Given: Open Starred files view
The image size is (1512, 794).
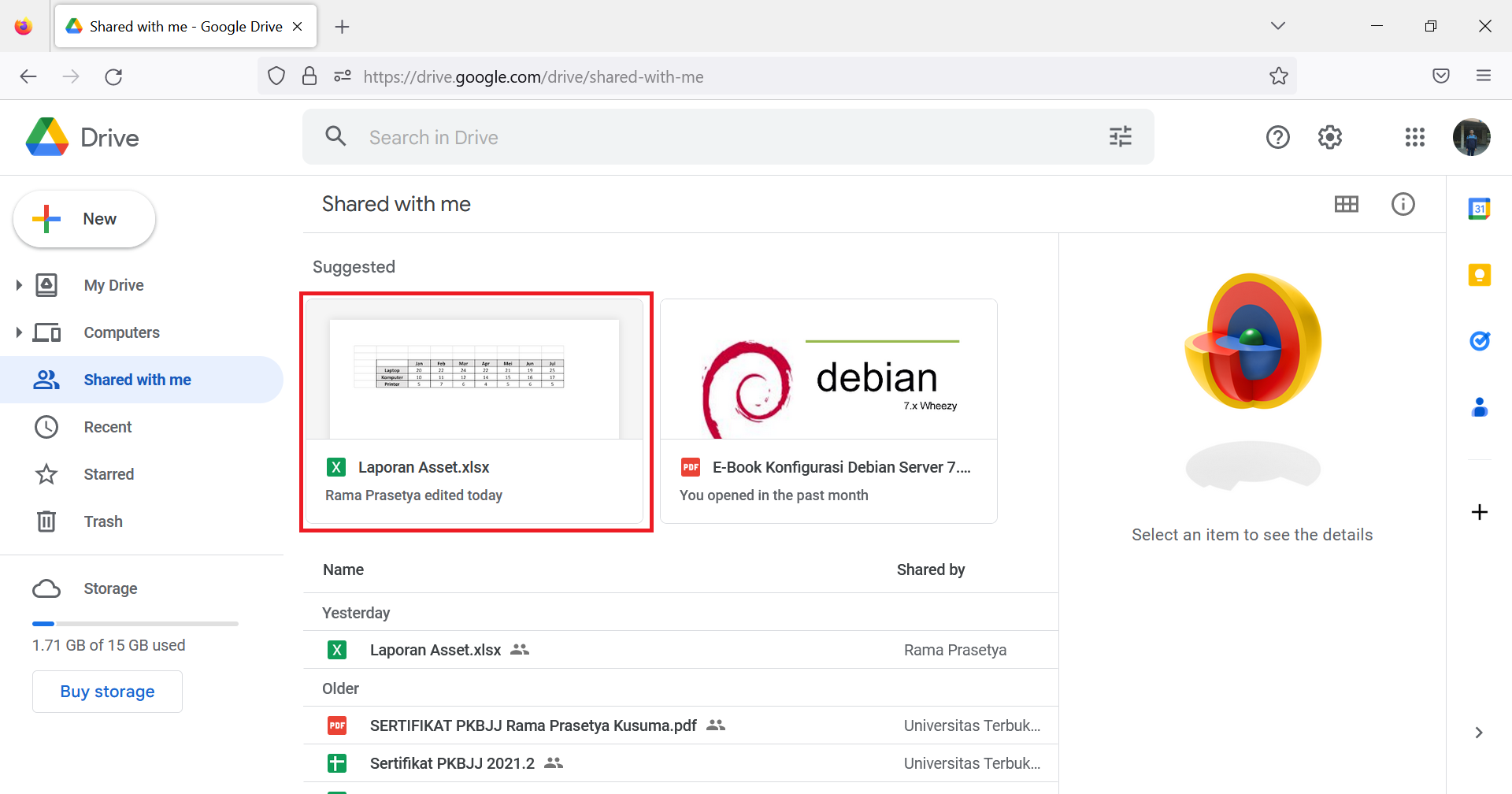Looking at the screenshot, I should pyautogui.click(x=109, y=474).
